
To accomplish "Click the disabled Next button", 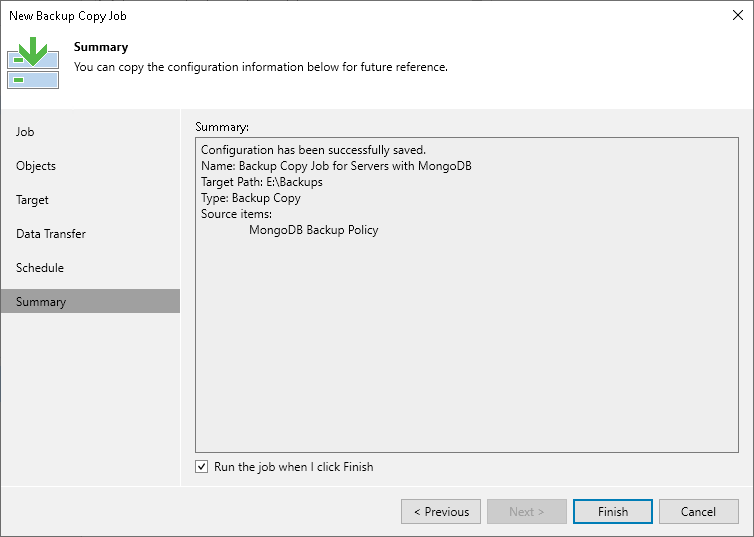I will [527, 512].
